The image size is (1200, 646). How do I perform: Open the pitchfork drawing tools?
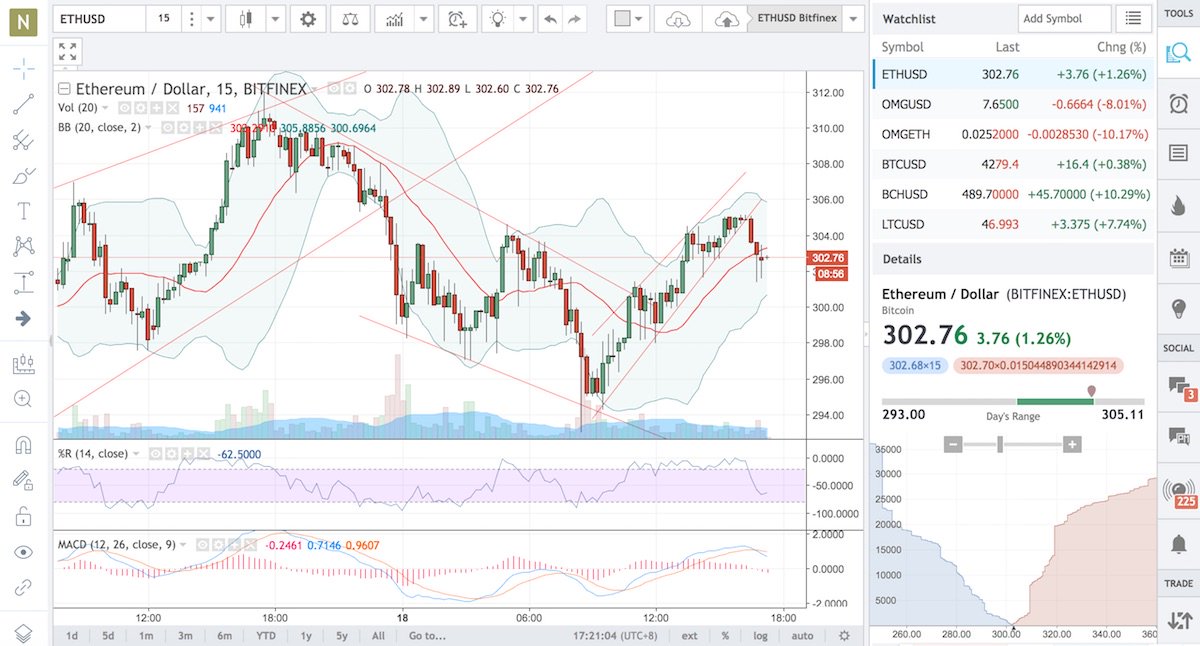coord(24,140)
